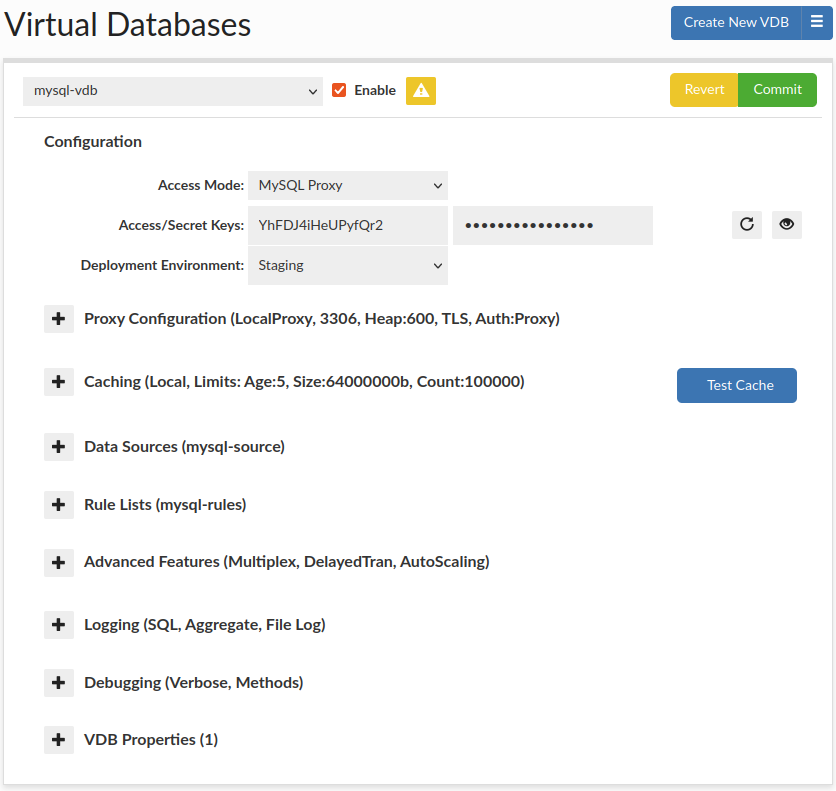
Task: Click the Create New VDB button
Action: coord(735,22)
